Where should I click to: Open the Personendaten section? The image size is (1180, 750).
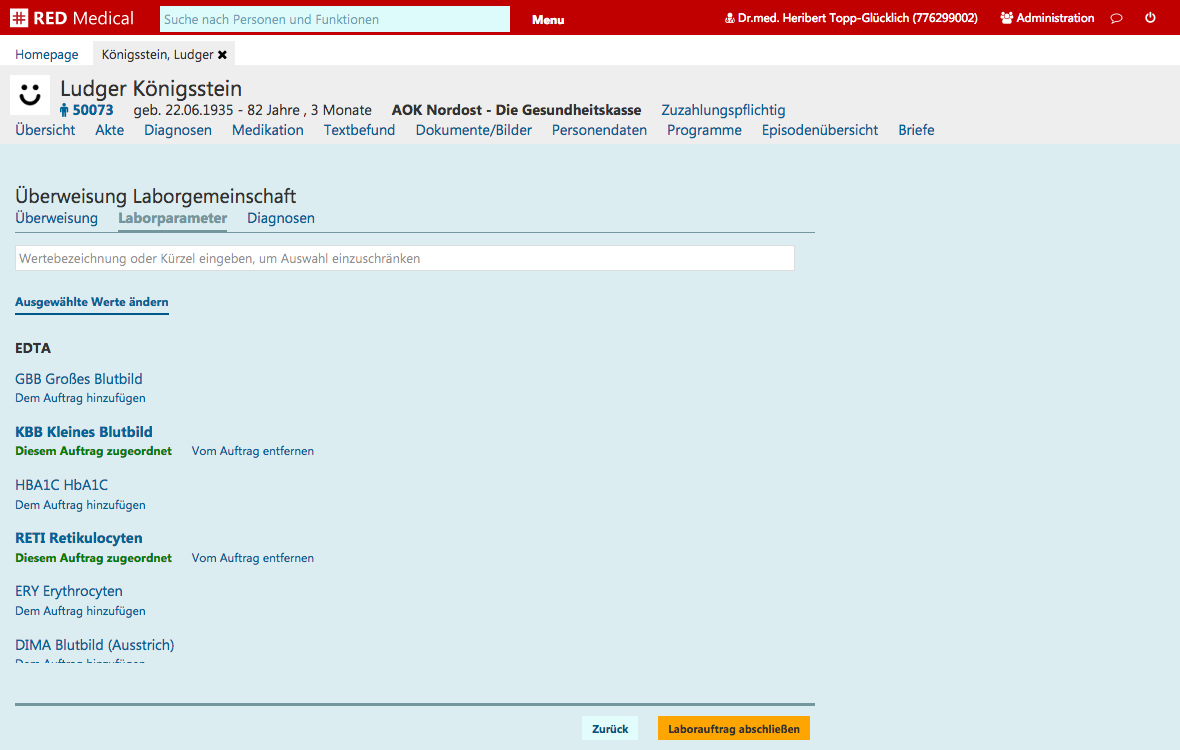(x=599, y=130)
